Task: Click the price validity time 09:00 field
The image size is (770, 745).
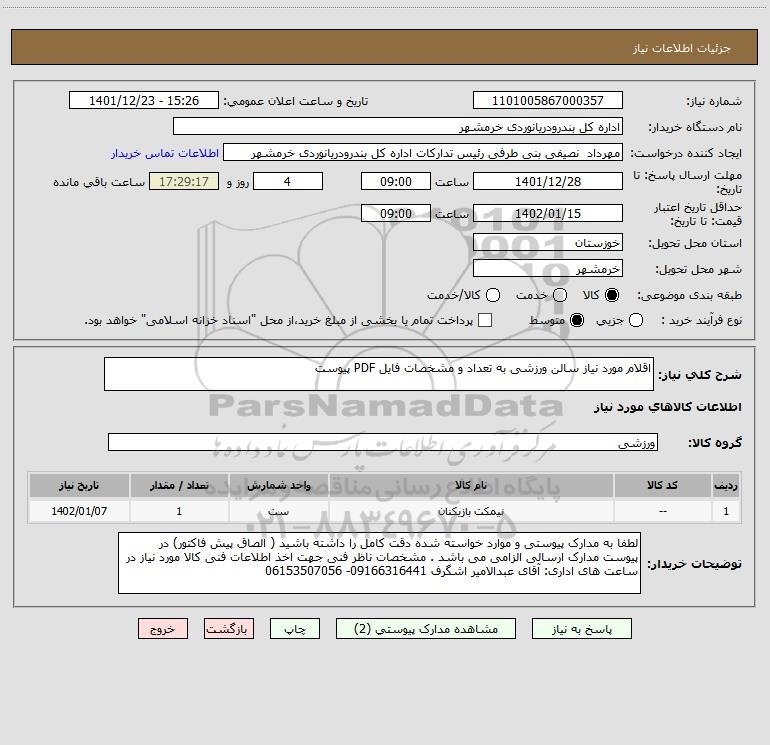Action: point(396,214)
